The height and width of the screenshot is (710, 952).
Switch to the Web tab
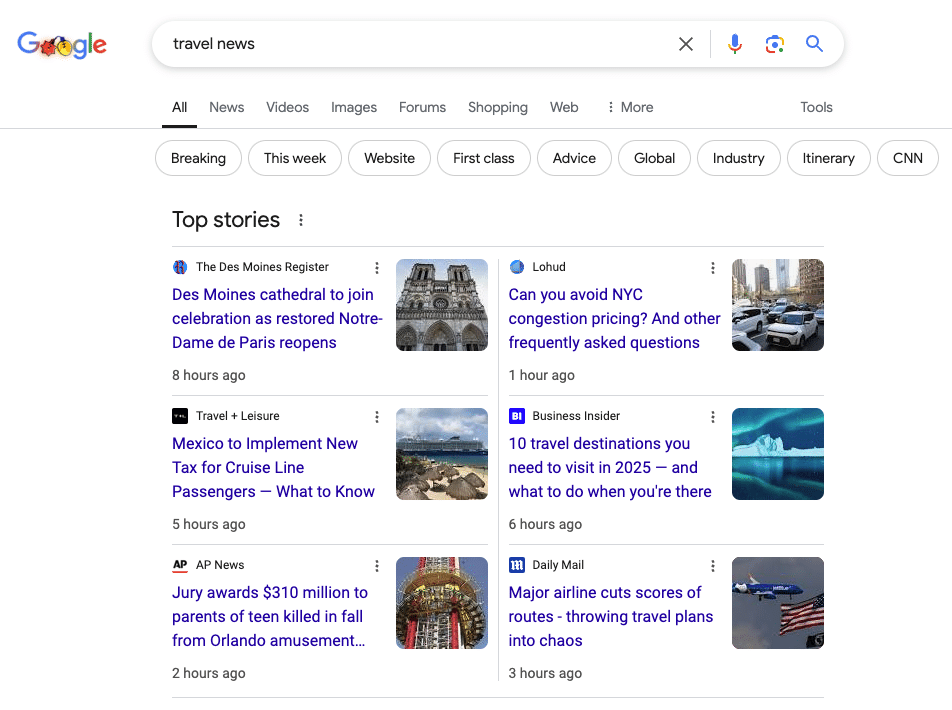click(x=564, y=108)
